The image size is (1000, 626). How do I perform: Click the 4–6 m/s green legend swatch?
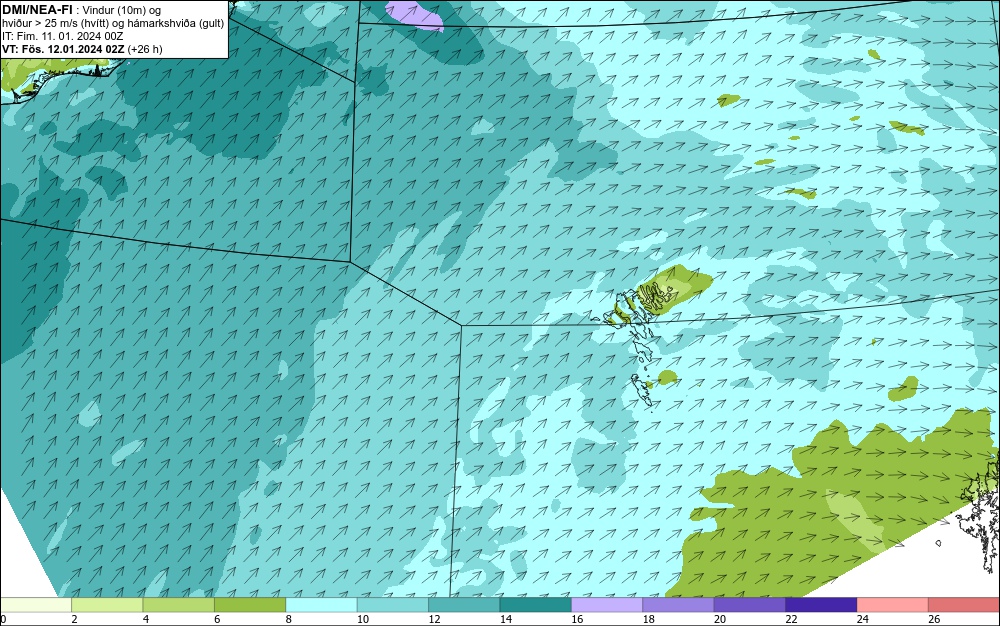pyautogui.click(x=179, y=605)
